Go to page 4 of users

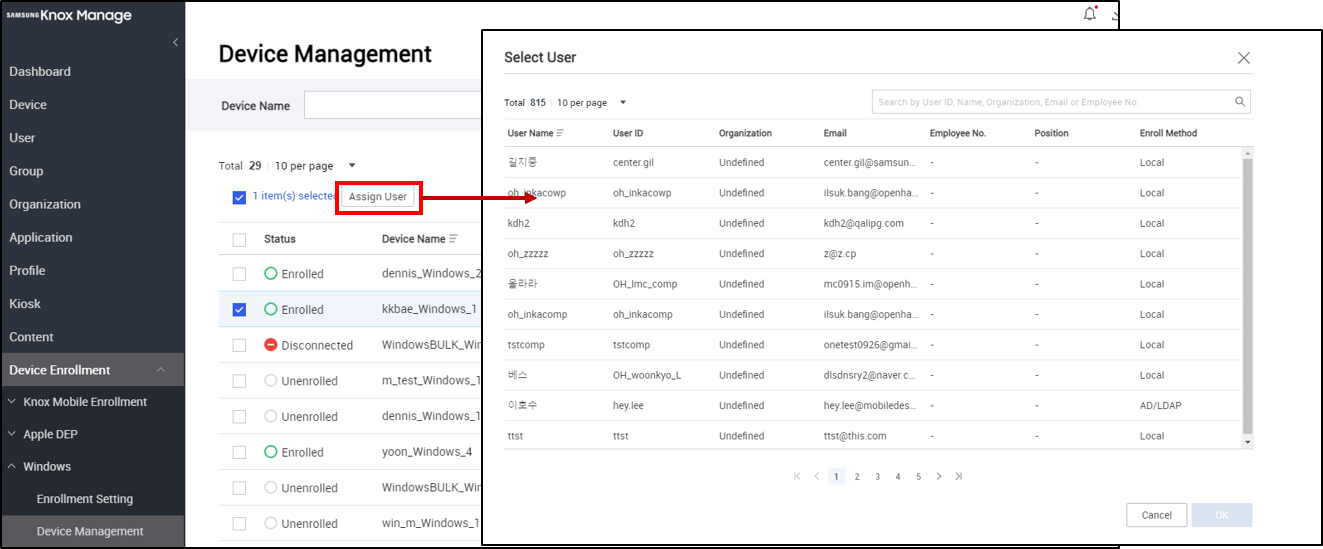click(x=898, y=476)
